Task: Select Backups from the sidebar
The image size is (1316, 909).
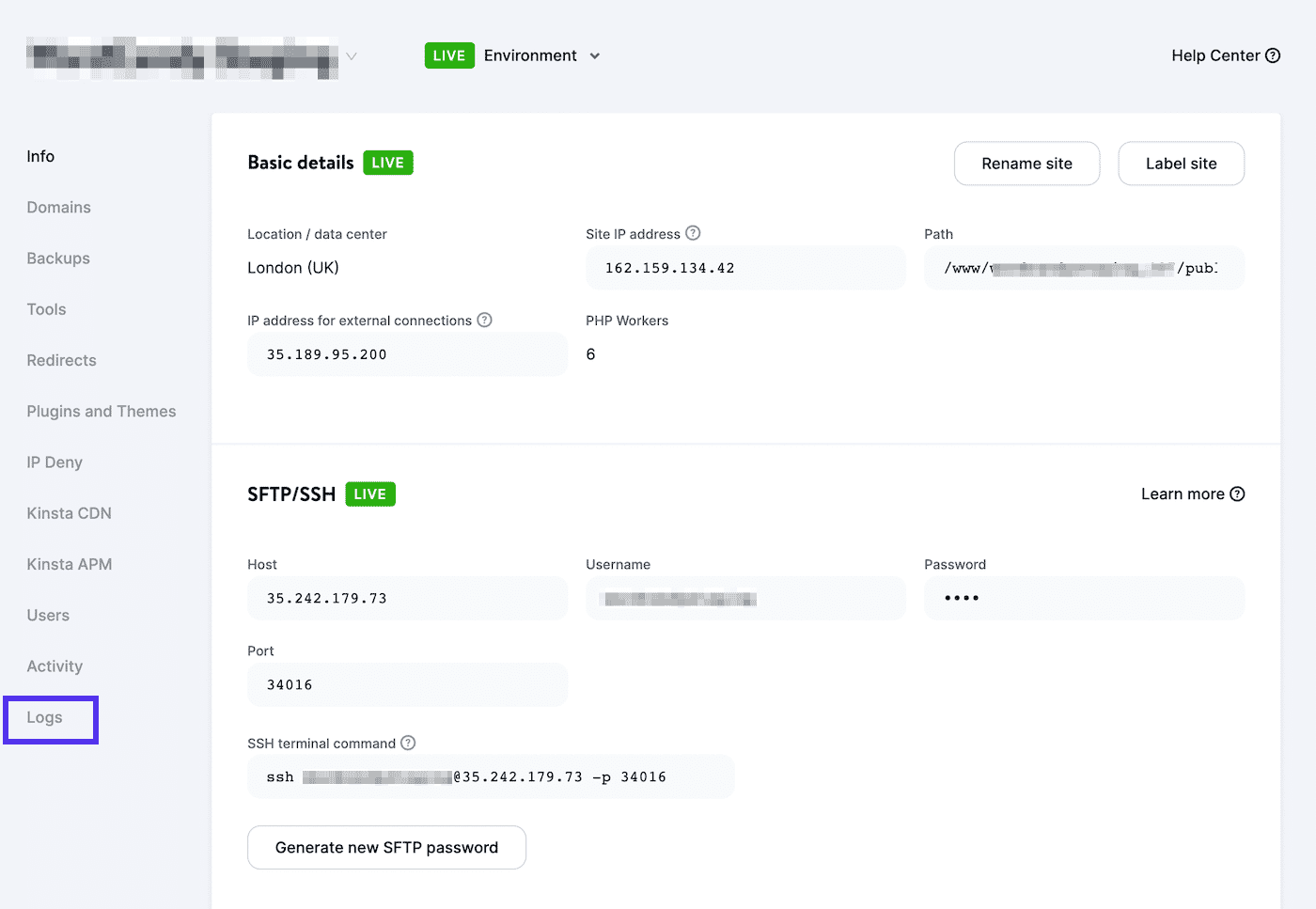Action: coord(58,259)
